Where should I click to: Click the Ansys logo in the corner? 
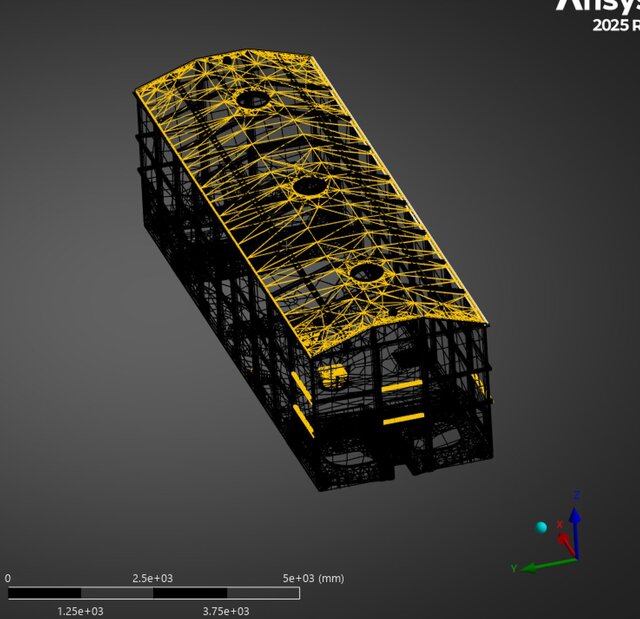597,5
